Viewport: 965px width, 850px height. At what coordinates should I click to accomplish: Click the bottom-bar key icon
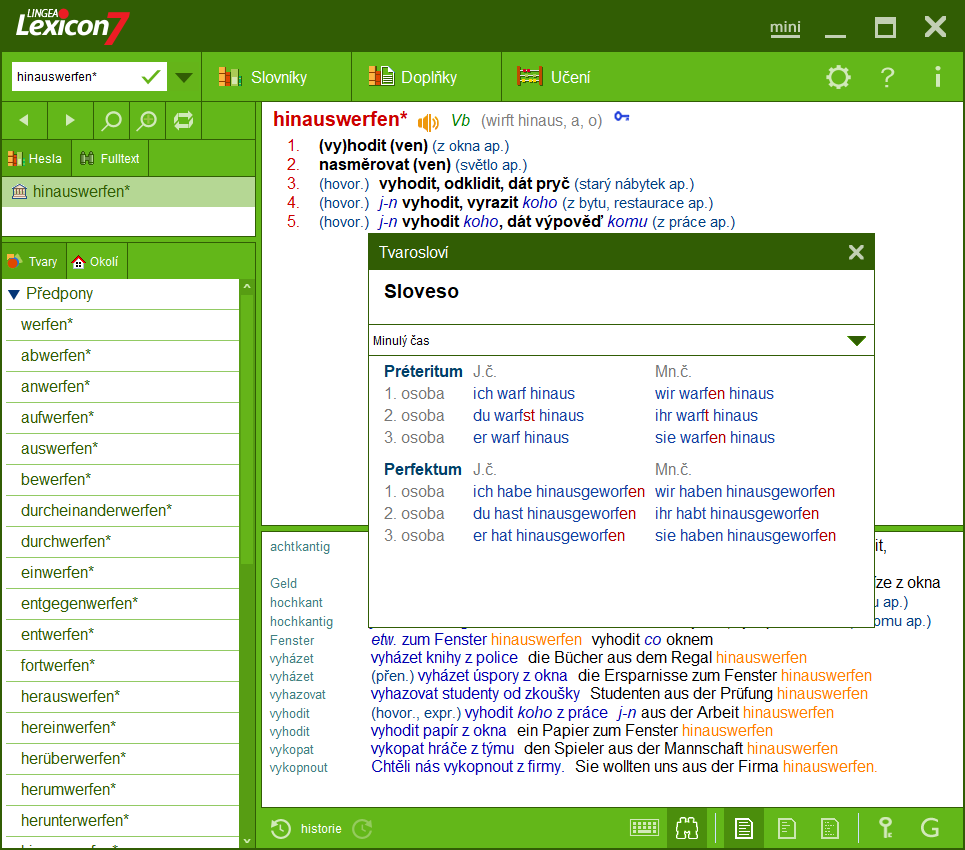click(x=886, y=828)
